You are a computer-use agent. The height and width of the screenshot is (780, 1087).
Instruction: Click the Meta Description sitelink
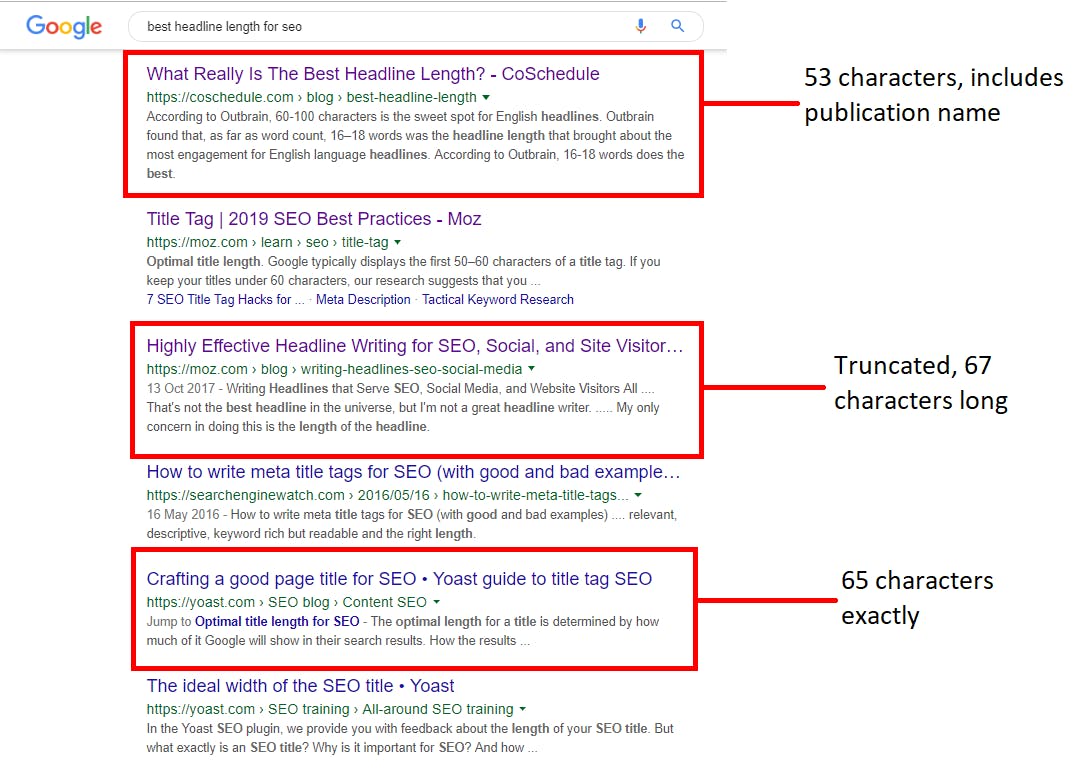(x=363, y=299)
